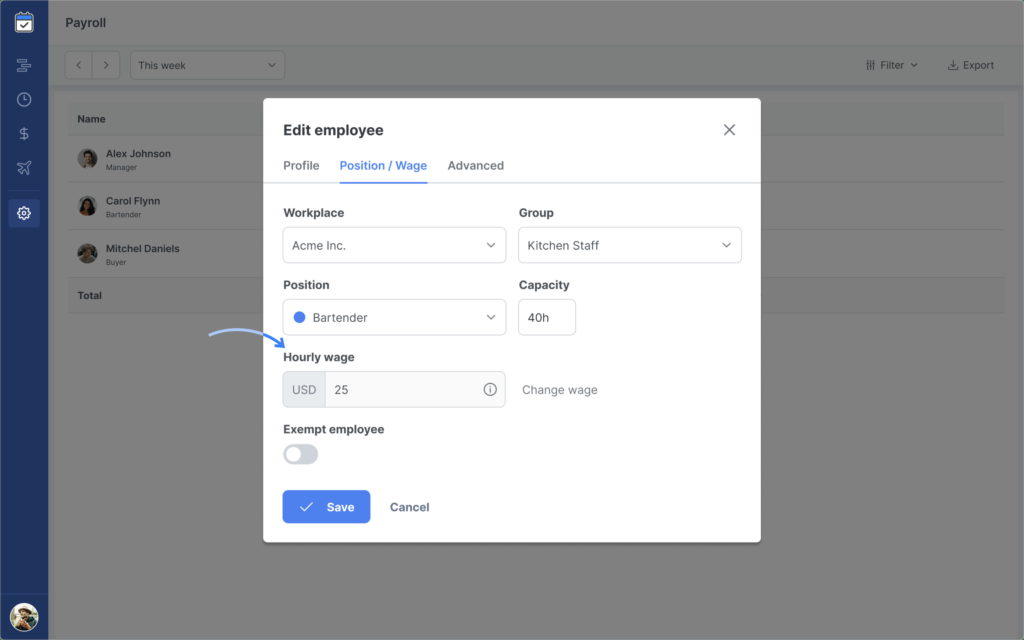
Task: Open the Filter options
Action: 890,64
